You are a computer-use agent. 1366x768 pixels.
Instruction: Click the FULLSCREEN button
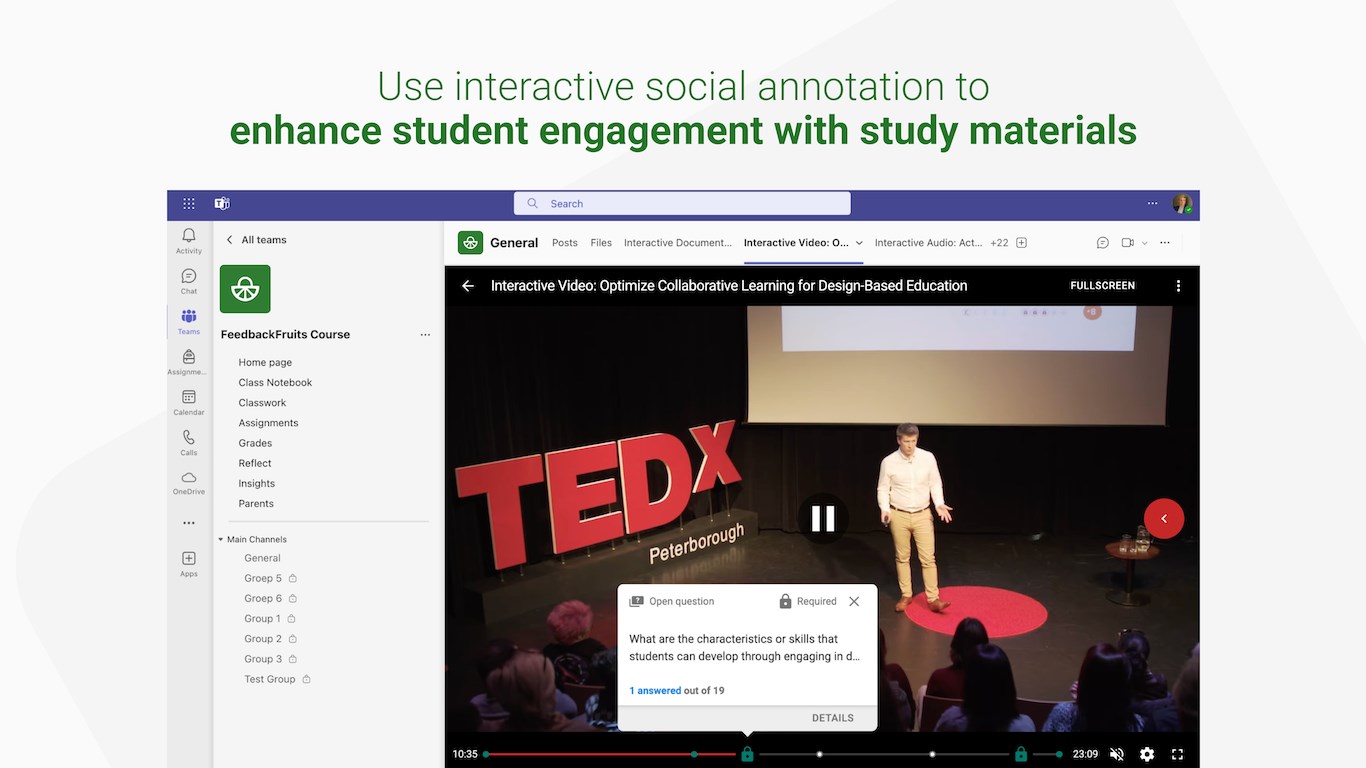1103,286
